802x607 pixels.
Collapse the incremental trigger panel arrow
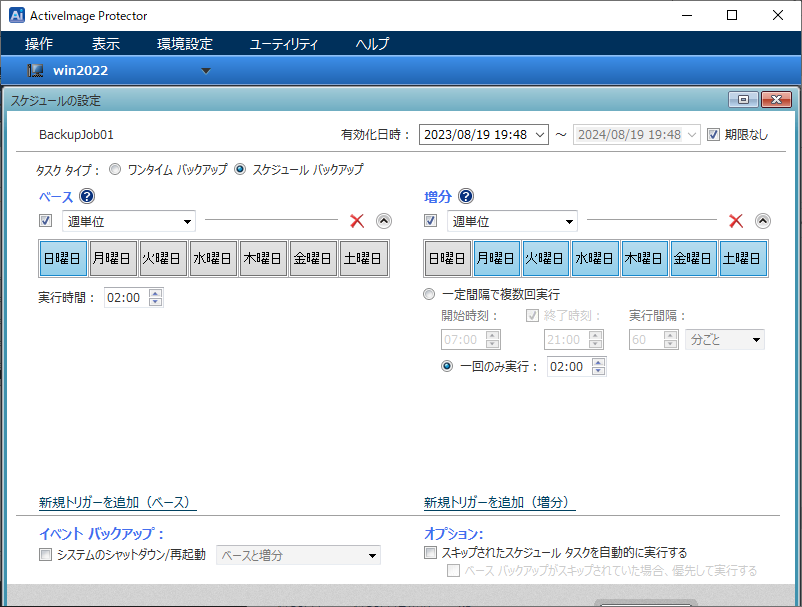[763, 221]
